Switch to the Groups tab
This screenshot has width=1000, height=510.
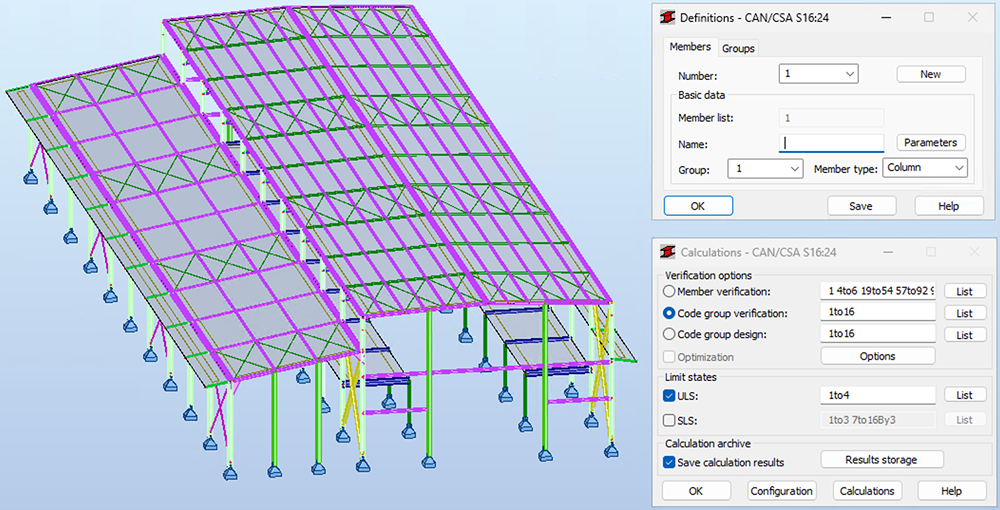[x=738, y=48]
